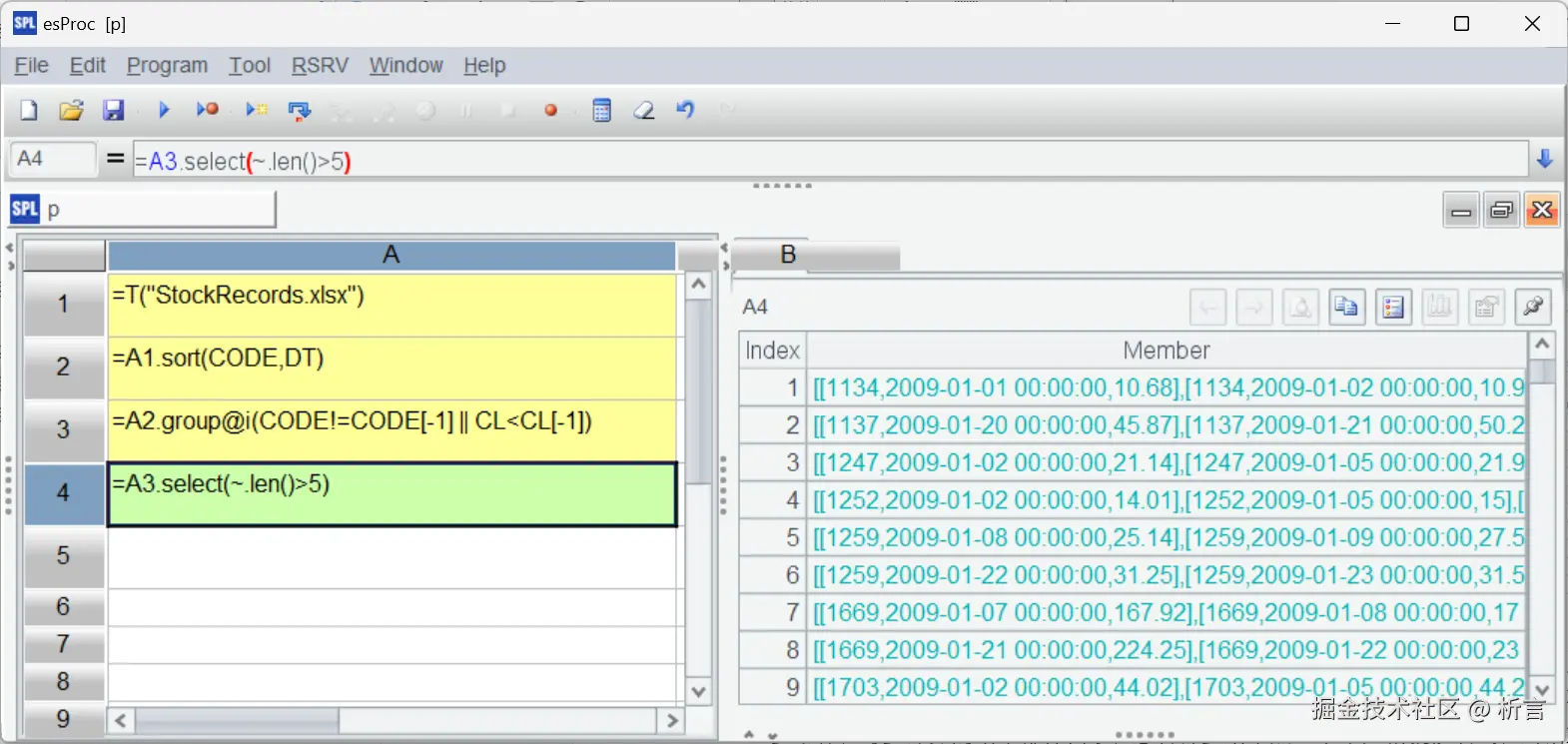Set a breakpoint with the red dot icon
1568x744 pixels.
(550, 110)
